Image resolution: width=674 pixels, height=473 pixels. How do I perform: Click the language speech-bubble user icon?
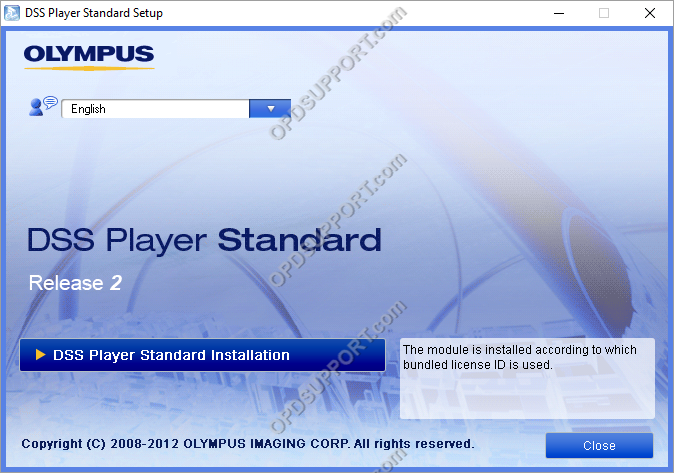43,106
